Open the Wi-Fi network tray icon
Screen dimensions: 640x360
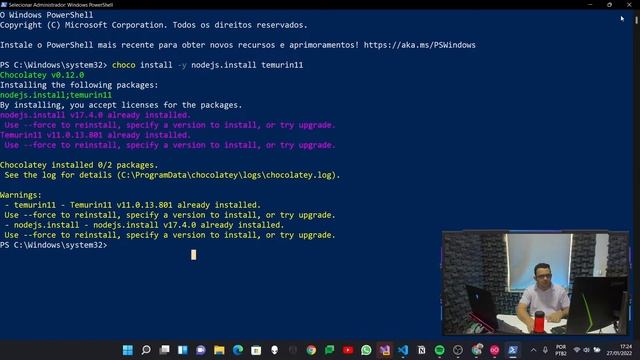577,350
